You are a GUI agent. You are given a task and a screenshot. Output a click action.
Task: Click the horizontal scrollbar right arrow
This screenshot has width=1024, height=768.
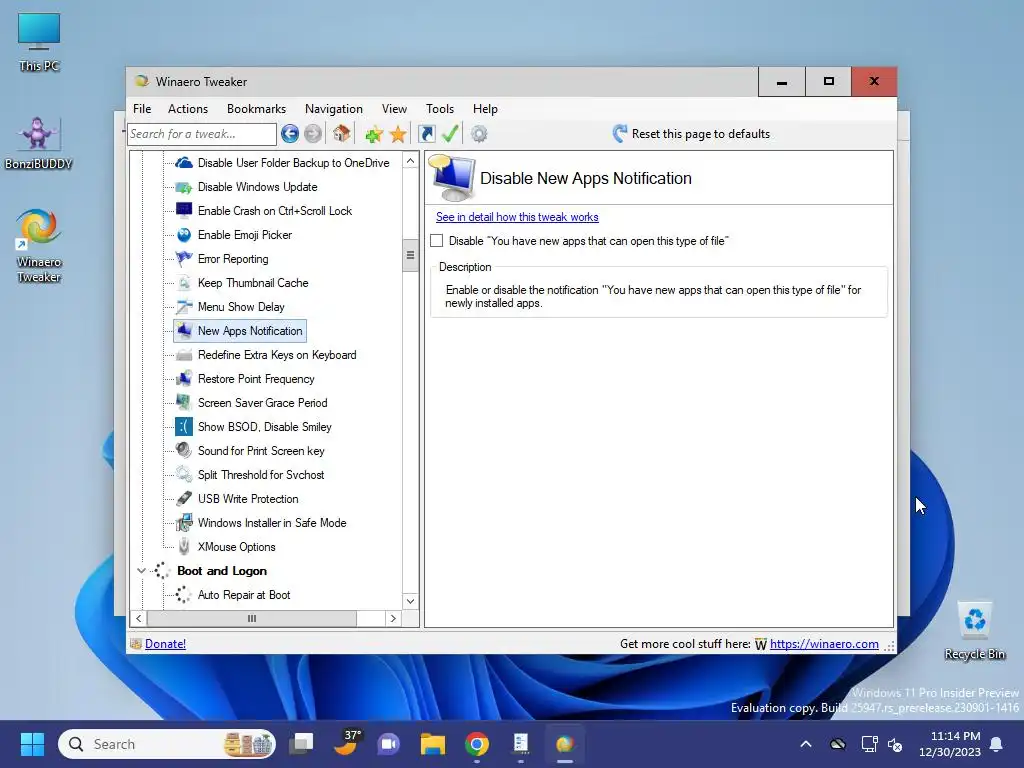(392, 618)
